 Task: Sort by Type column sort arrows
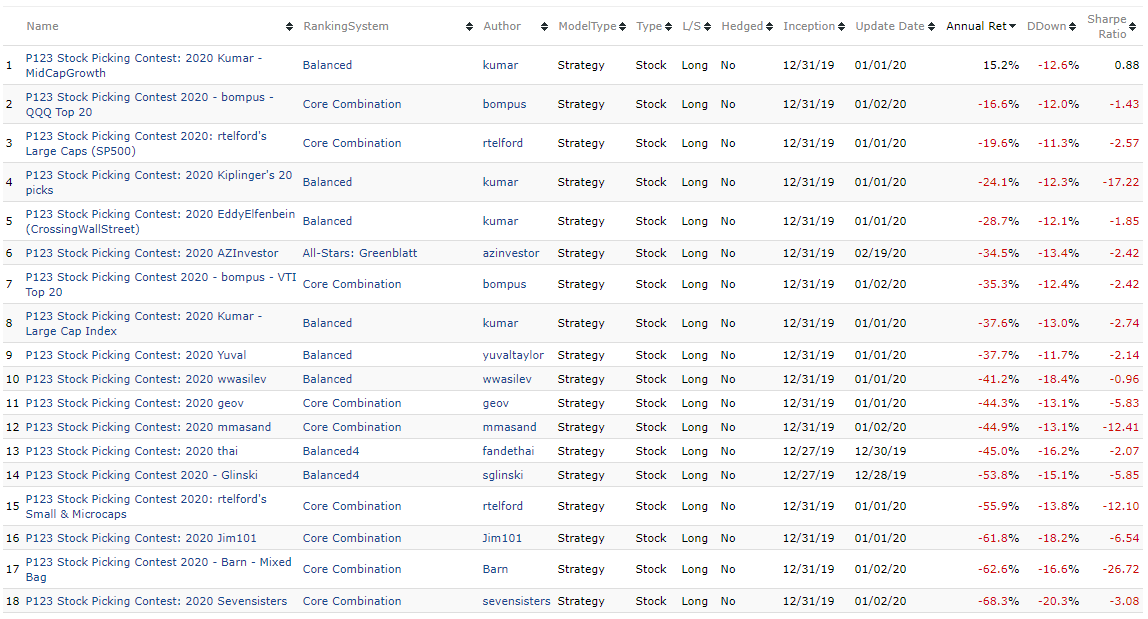pyautogui.click(x=668, y=26)
